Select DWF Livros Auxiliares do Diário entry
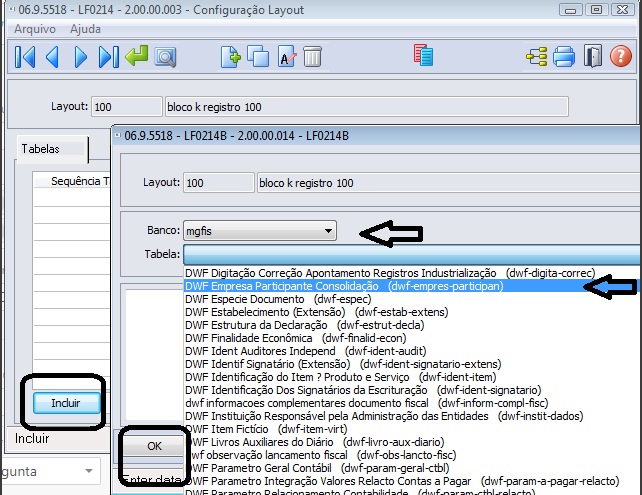Viewport: 642px width, 495px height. coord(411,442)
